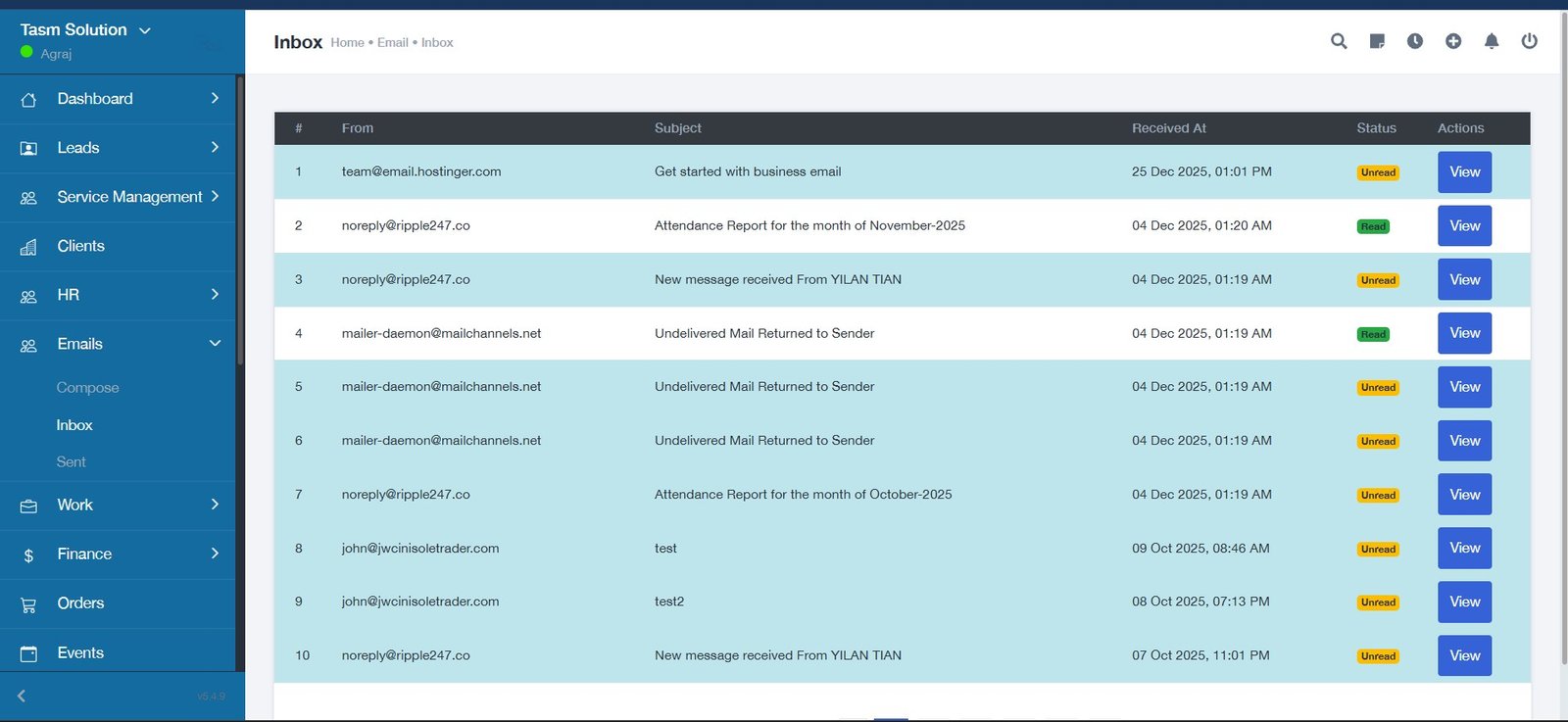Open the sticky notes icon
1568x722 pixels.
coord(1377,41)
